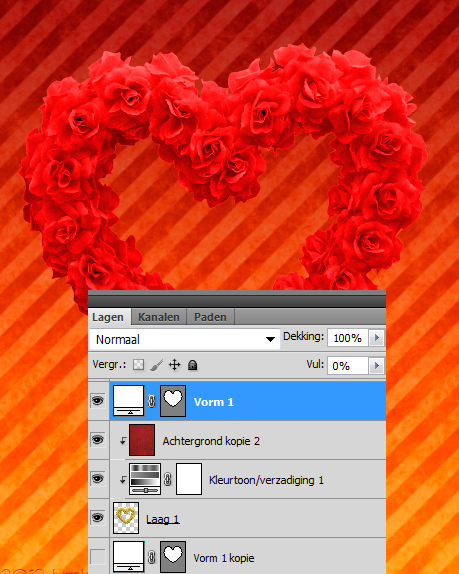
Task: Click the Dekking 100% opacity field
Action: pos(348,338)
